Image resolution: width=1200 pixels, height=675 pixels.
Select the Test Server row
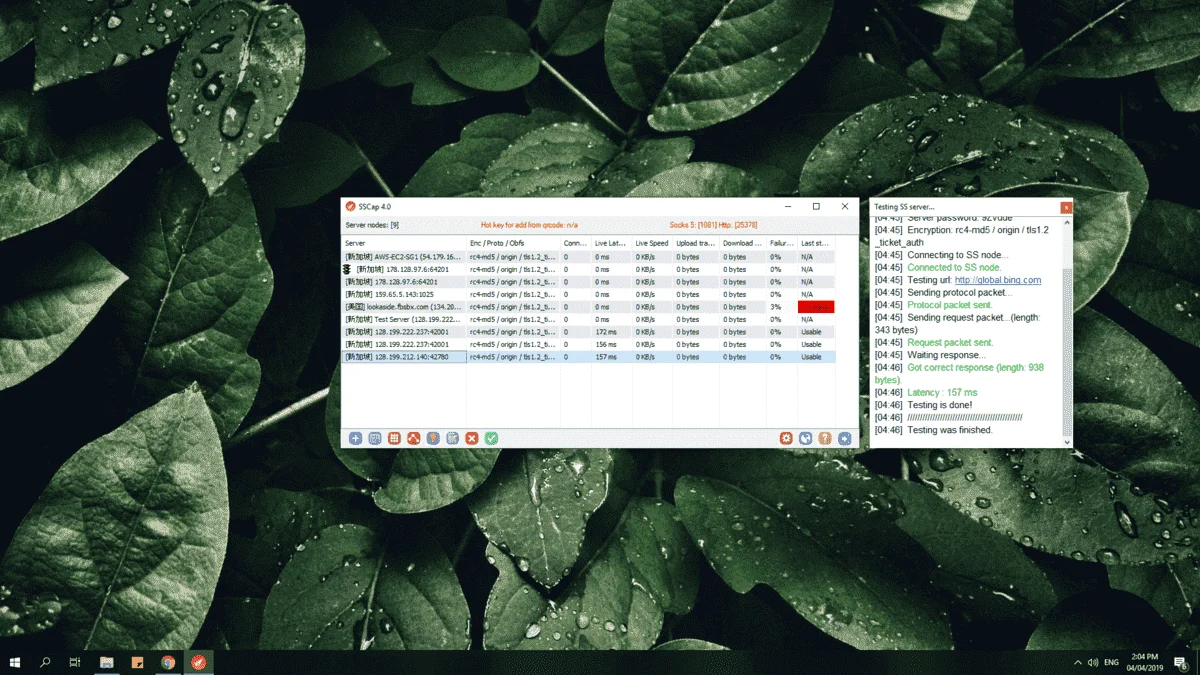[x=588, y=319]
